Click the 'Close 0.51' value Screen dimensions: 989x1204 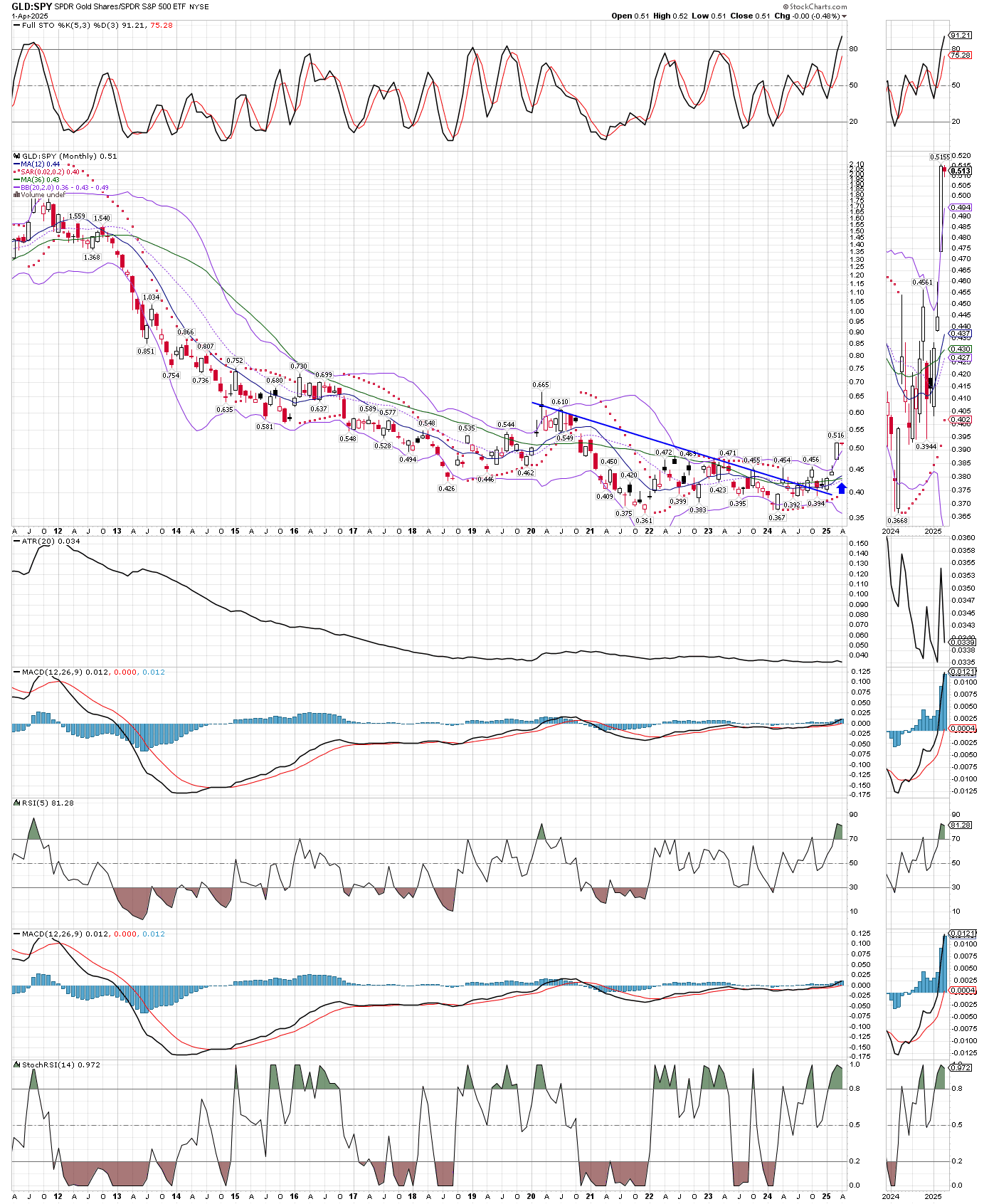(x=750, y=16)
